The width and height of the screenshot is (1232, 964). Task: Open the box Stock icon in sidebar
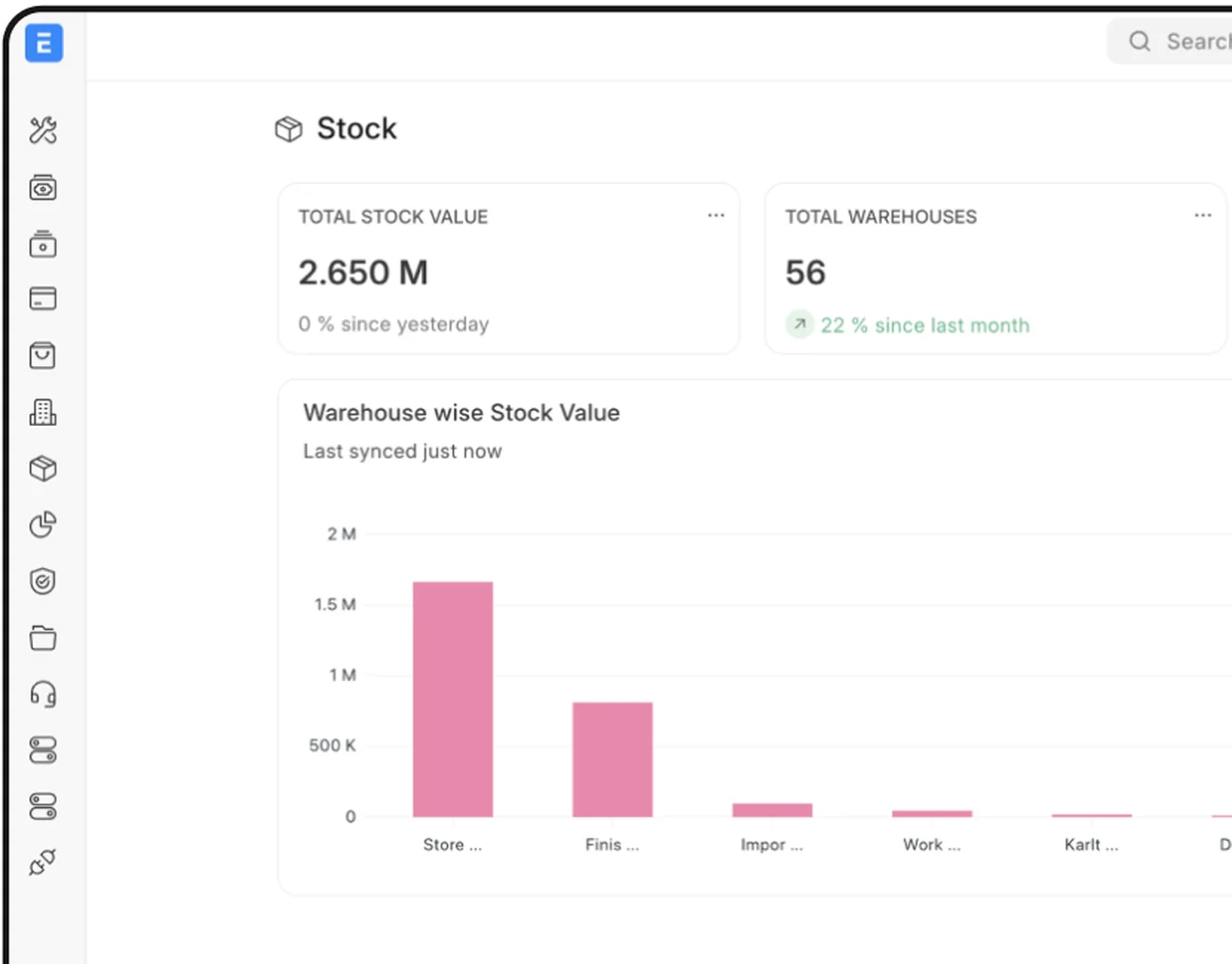[43, 468]
